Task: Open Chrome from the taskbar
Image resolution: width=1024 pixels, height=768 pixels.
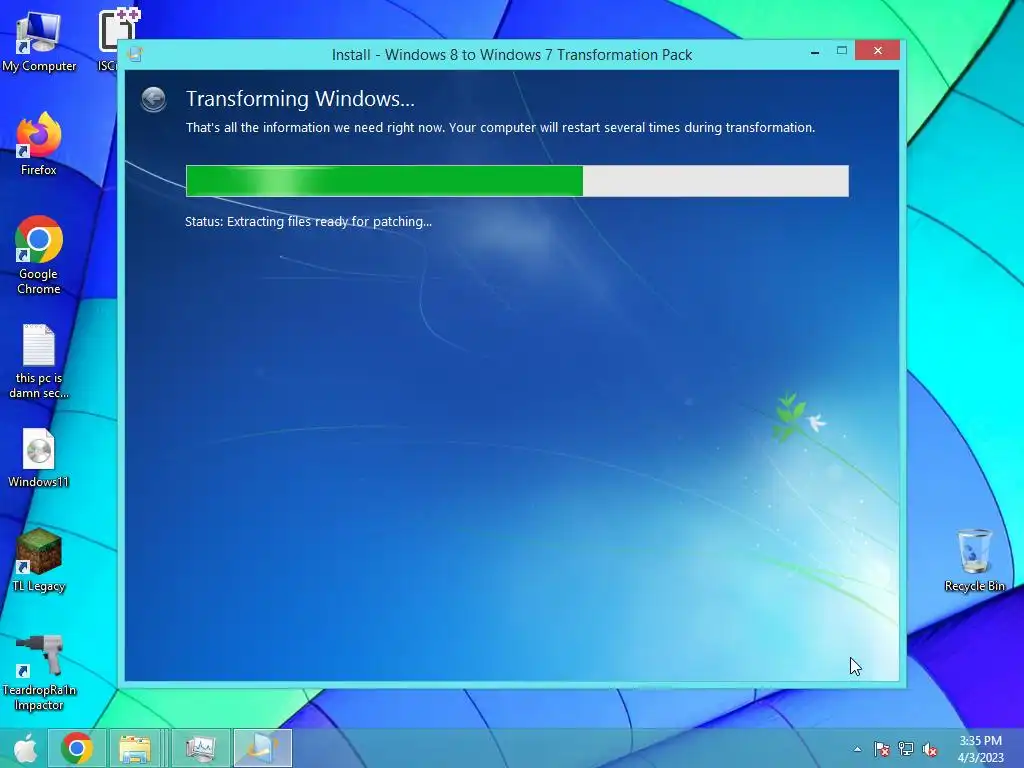Action: (77, 748)
